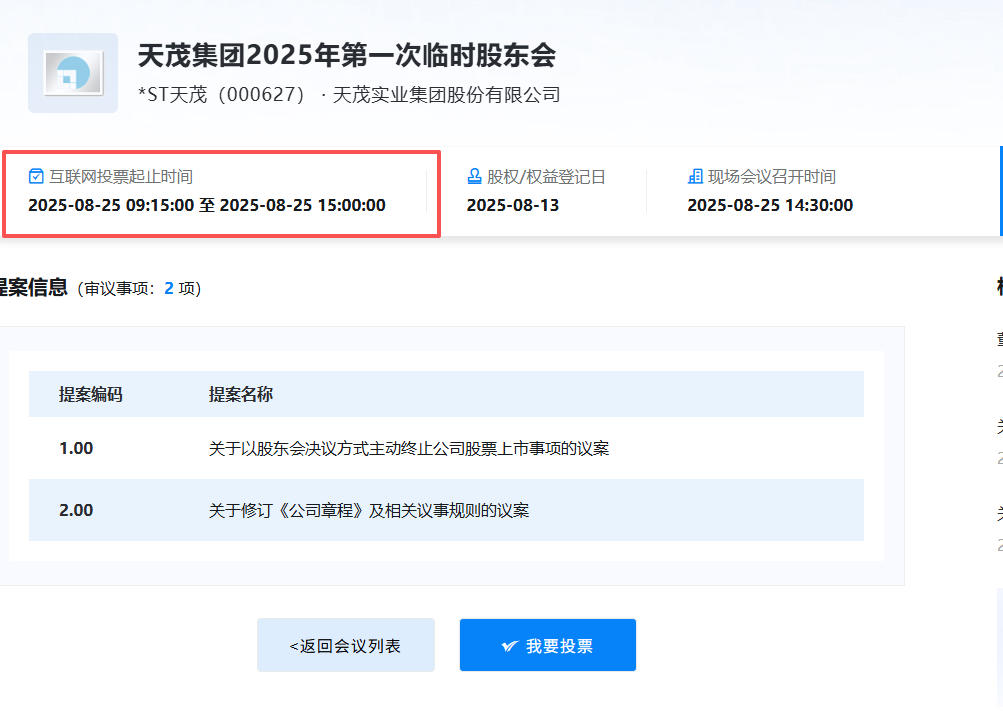Click the record date 2025-08-13
Viewport: 1003px width, 724px height.
[x=513, y=205]
